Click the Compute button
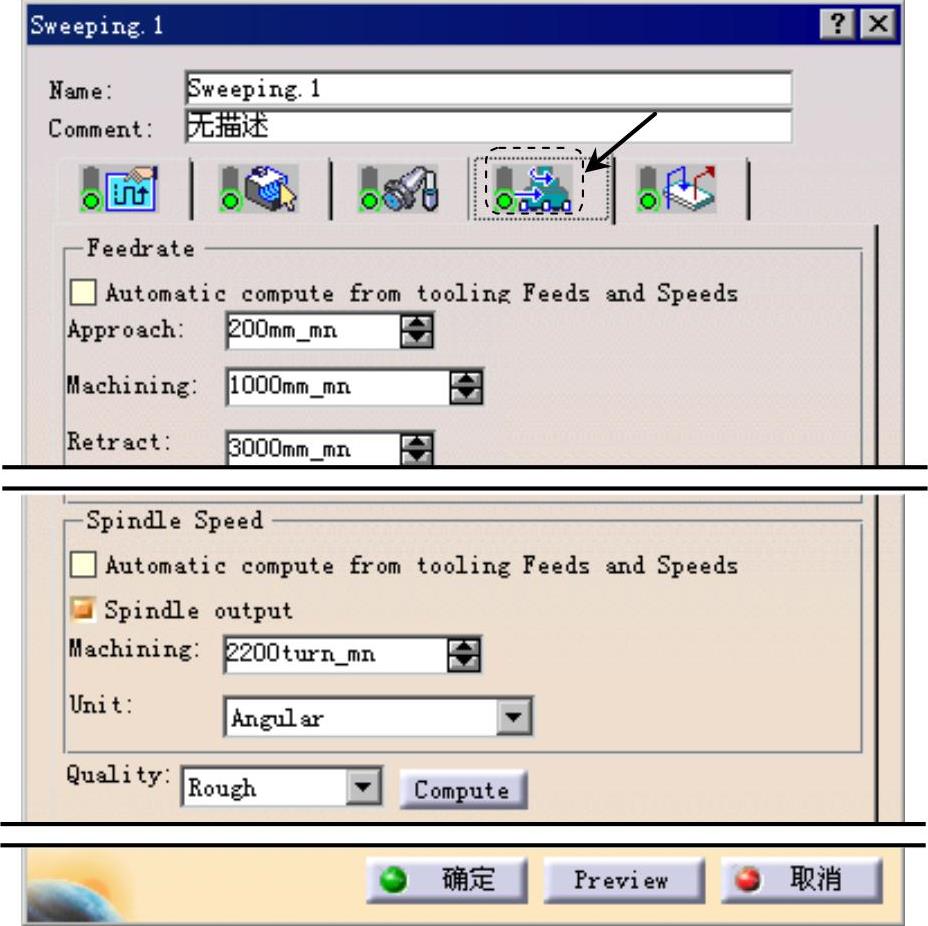928x926 pixels. [463, 789]
